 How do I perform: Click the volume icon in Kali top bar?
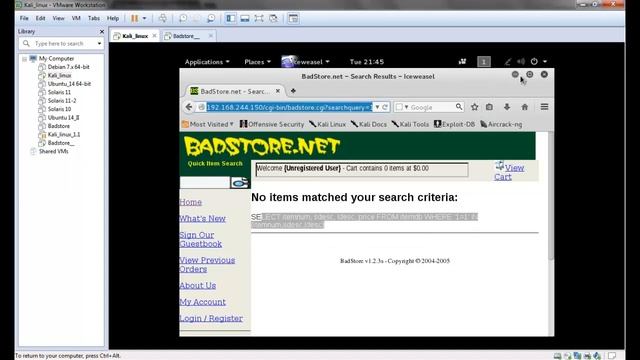point(521,62)
